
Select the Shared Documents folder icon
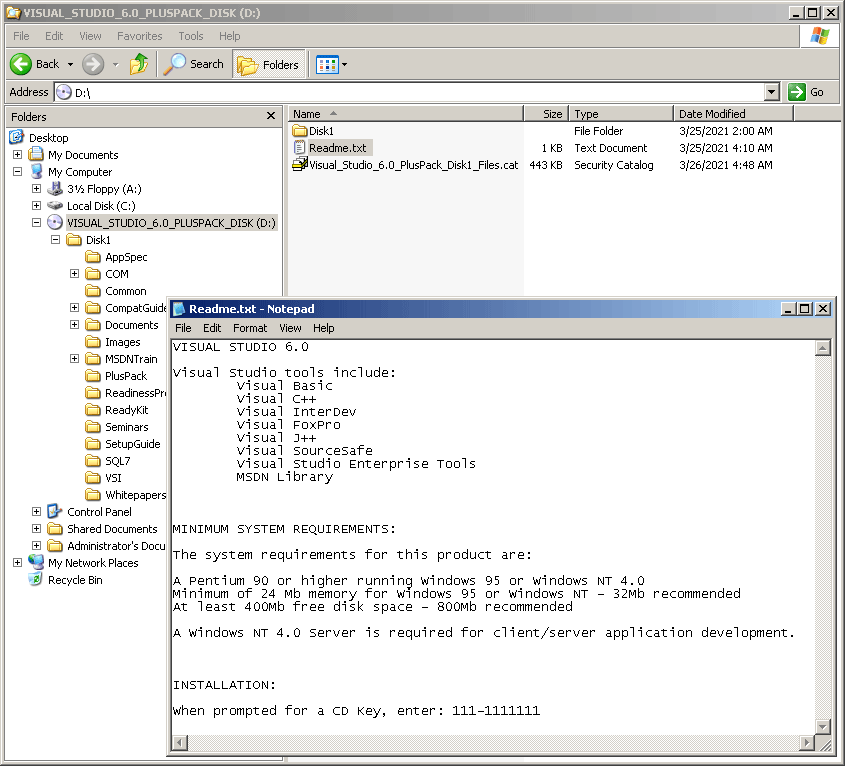point(55,529)
